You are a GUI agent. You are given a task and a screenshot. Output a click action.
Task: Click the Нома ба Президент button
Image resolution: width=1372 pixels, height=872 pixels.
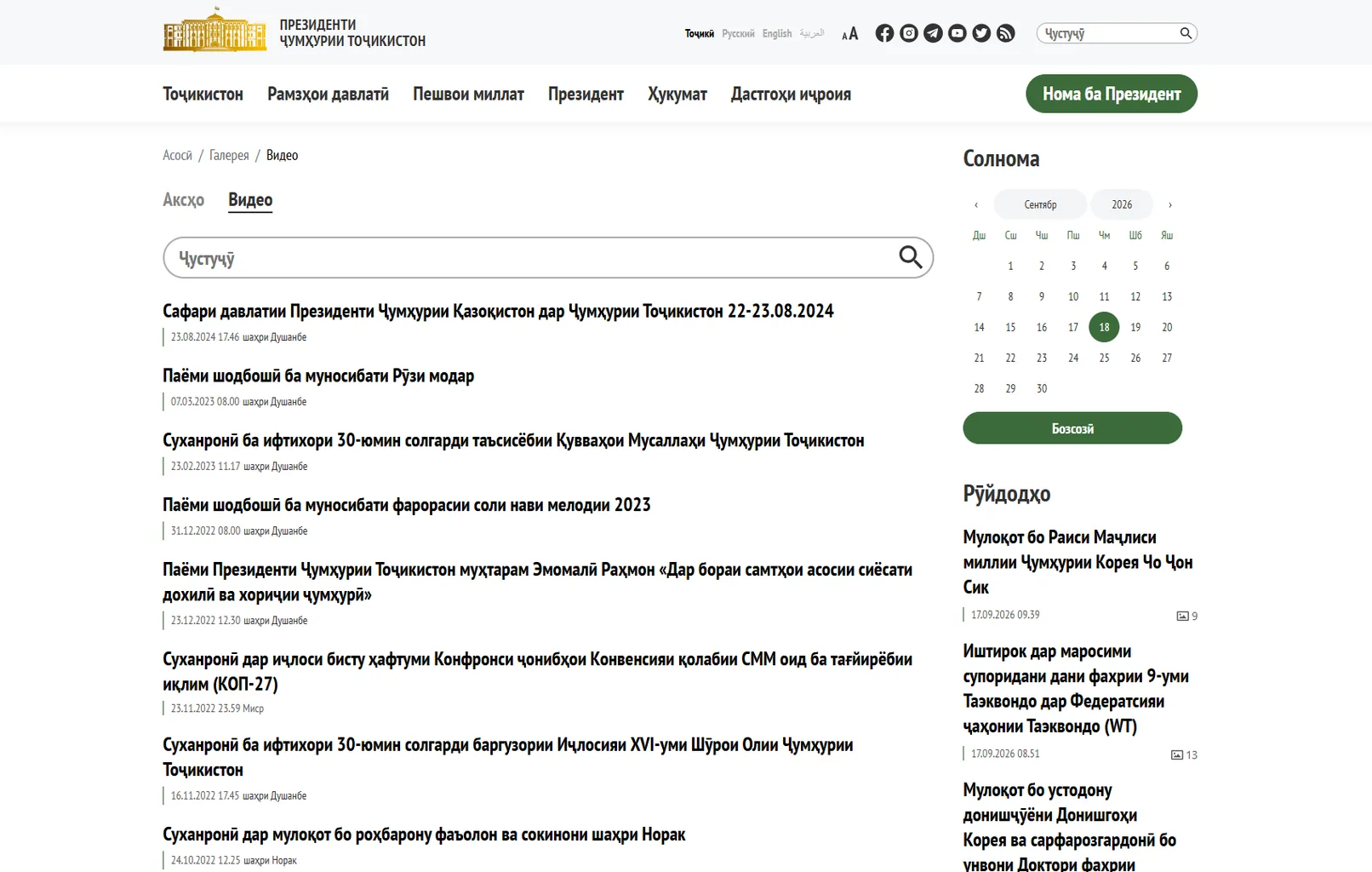[x=1112, y=94]
